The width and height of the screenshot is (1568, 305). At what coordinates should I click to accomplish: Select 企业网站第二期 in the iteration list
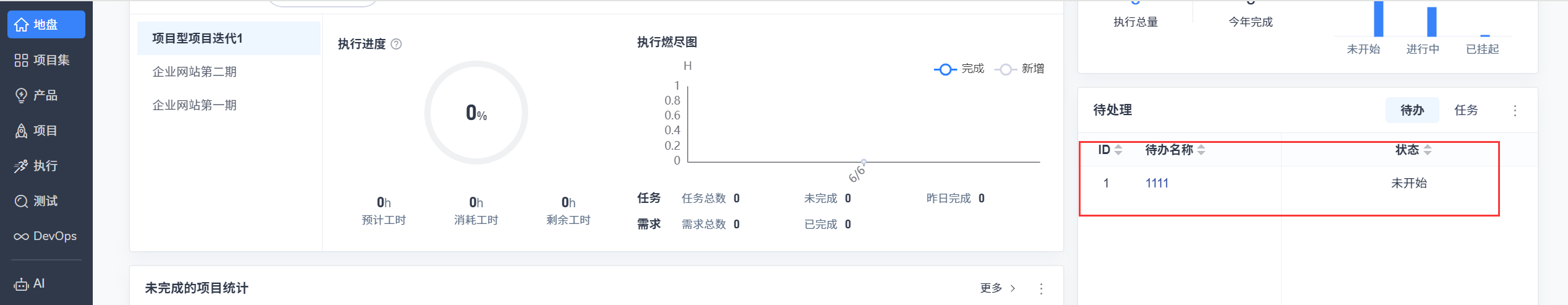(x=194, y=72)
